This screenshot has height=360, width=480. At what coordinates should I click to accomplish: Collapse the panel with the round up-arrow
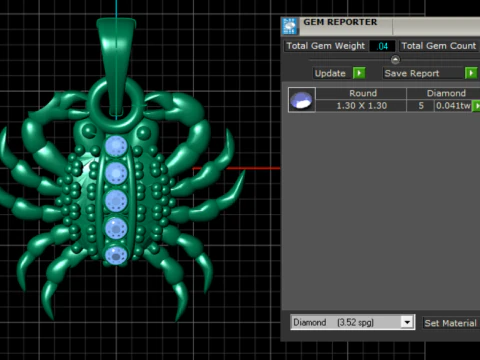pyautogui.click(x=395, y=60)
